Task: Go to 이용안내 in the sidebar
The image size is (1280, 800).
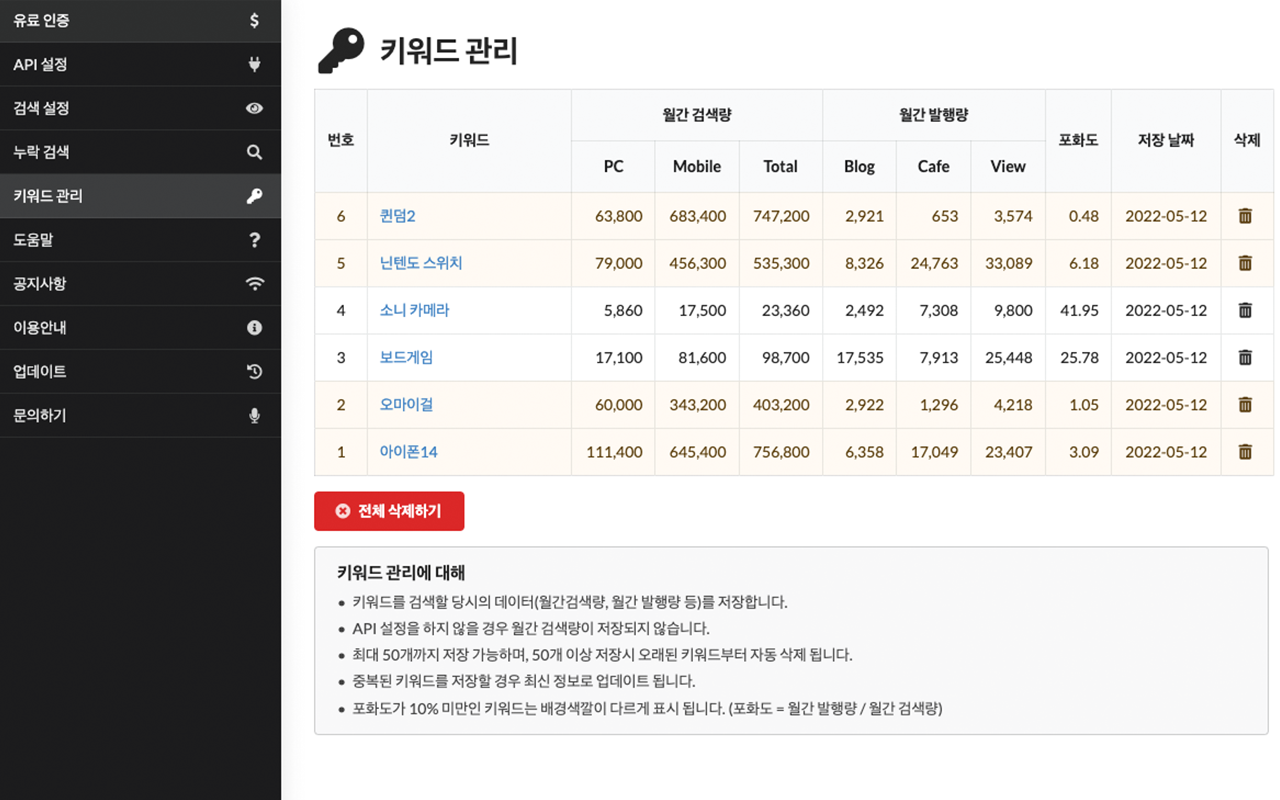Action: point(140,327)
